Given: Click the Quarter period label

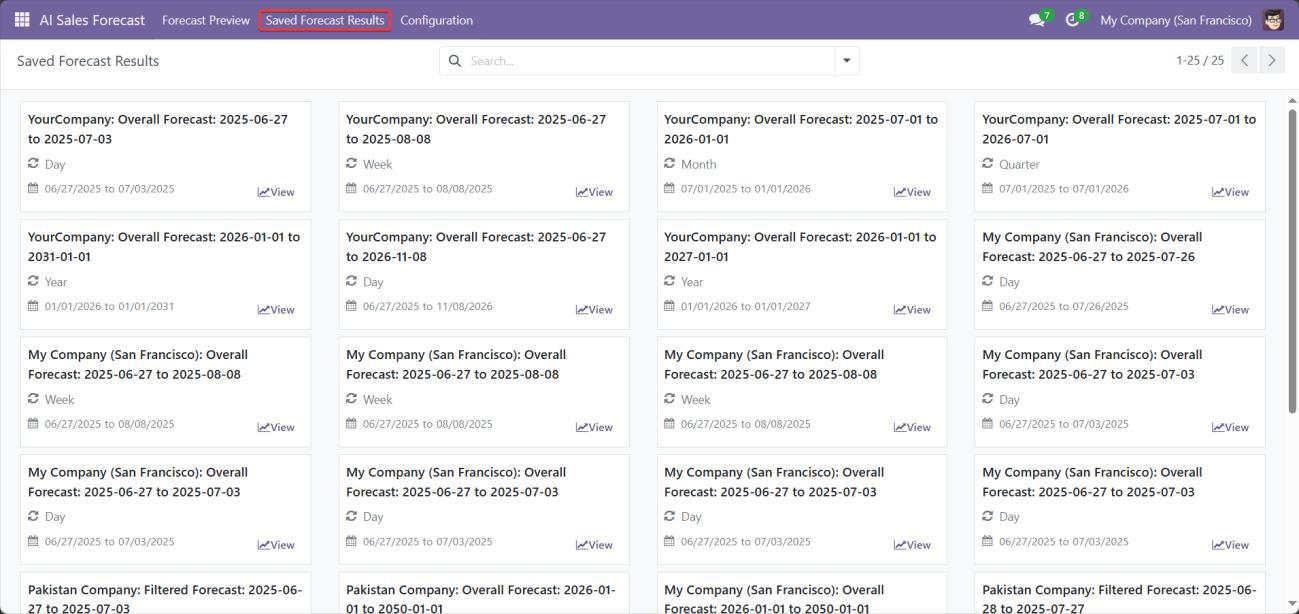Looking at the screenshot, I should (x=1019, y=164).
